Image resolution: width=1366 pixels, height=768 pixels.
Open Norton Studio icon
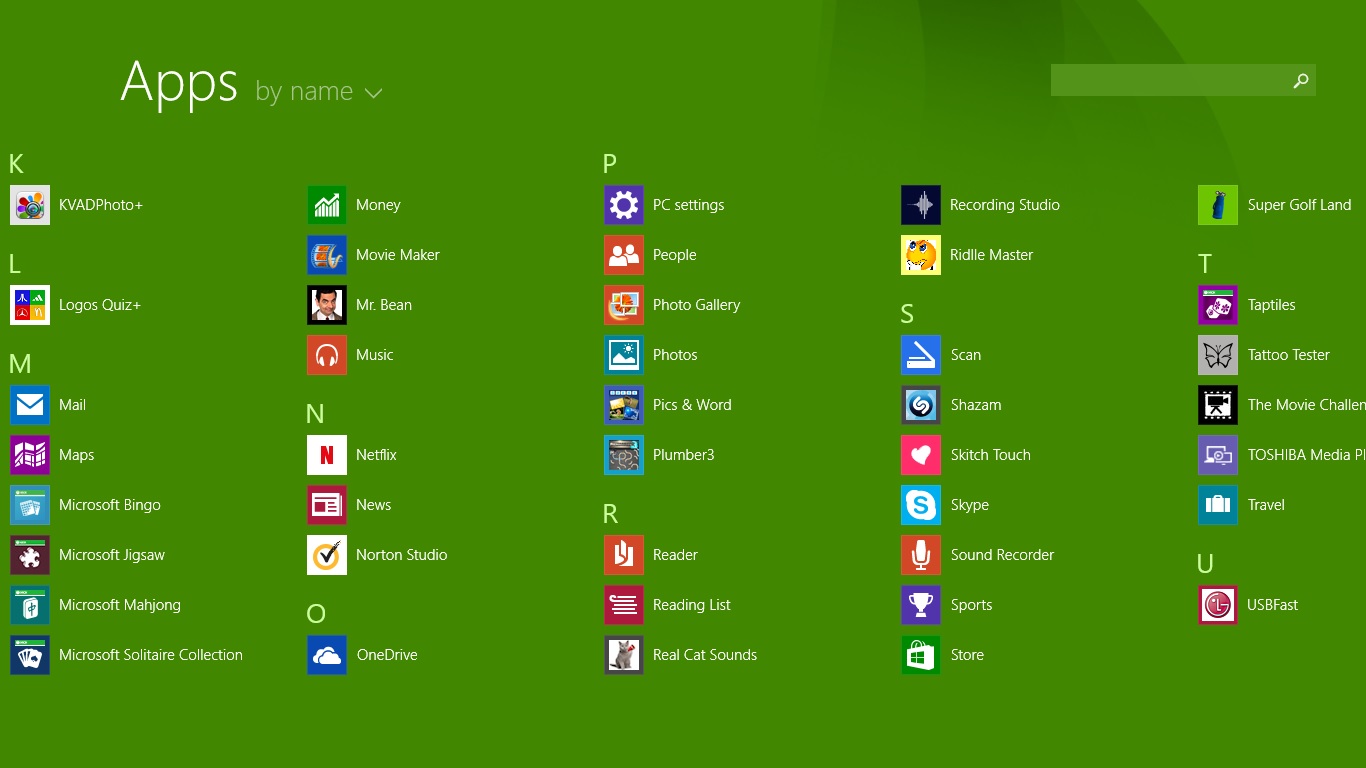pyautogui.click(x=327, y=555)
